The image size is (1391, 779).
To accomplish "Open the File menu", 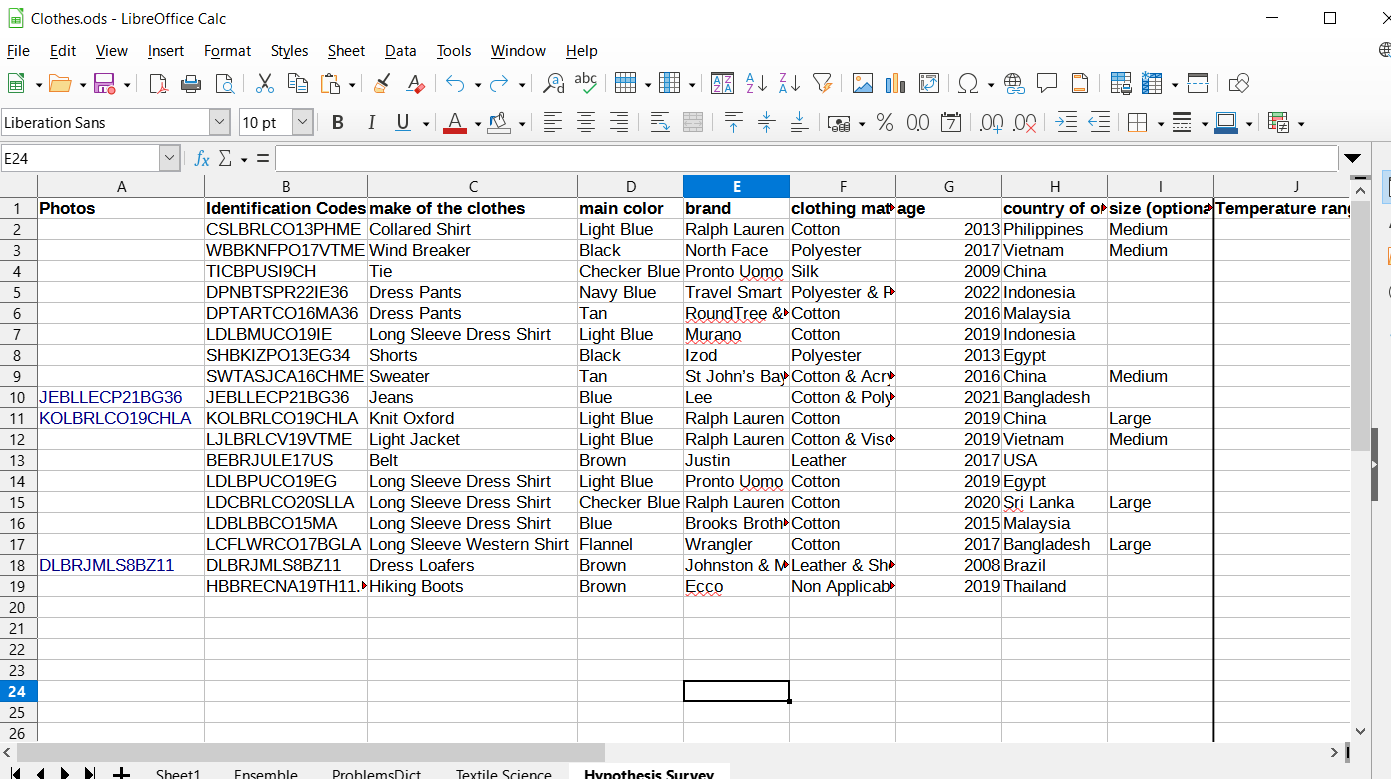I will point(18,51).
